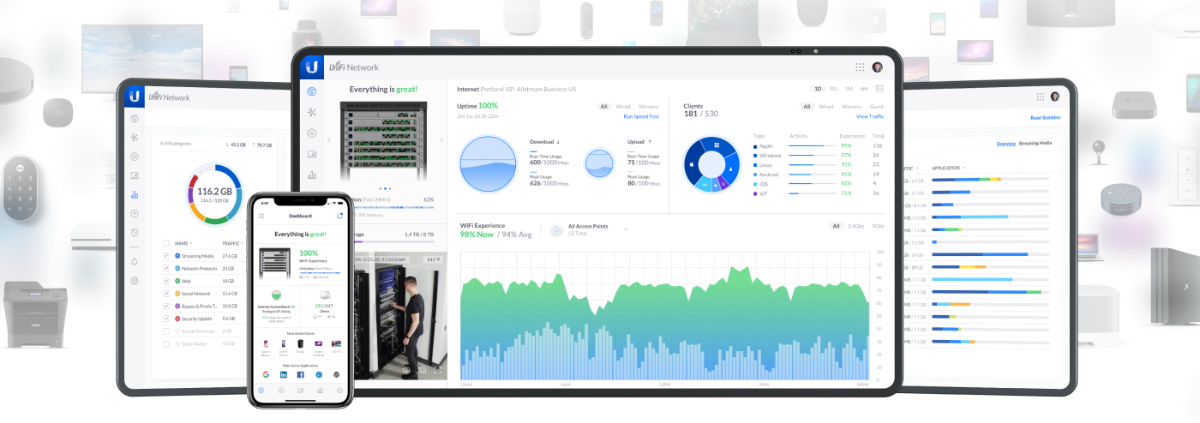Open user avatar on center tablet

(877, 67)
